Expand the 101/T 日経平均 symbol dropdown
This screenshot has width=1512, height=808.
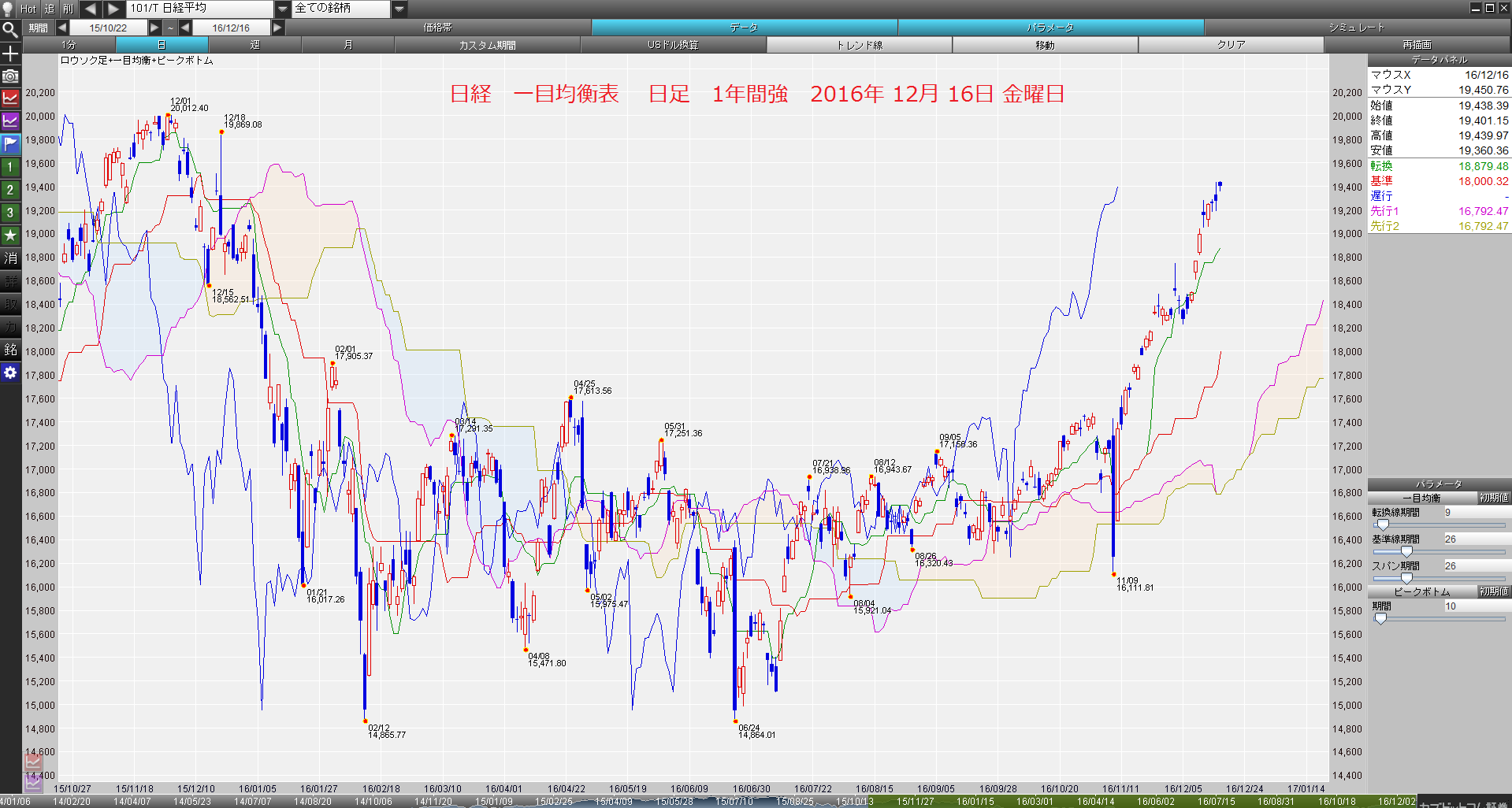pyautogui.click(x=283, y=9)
